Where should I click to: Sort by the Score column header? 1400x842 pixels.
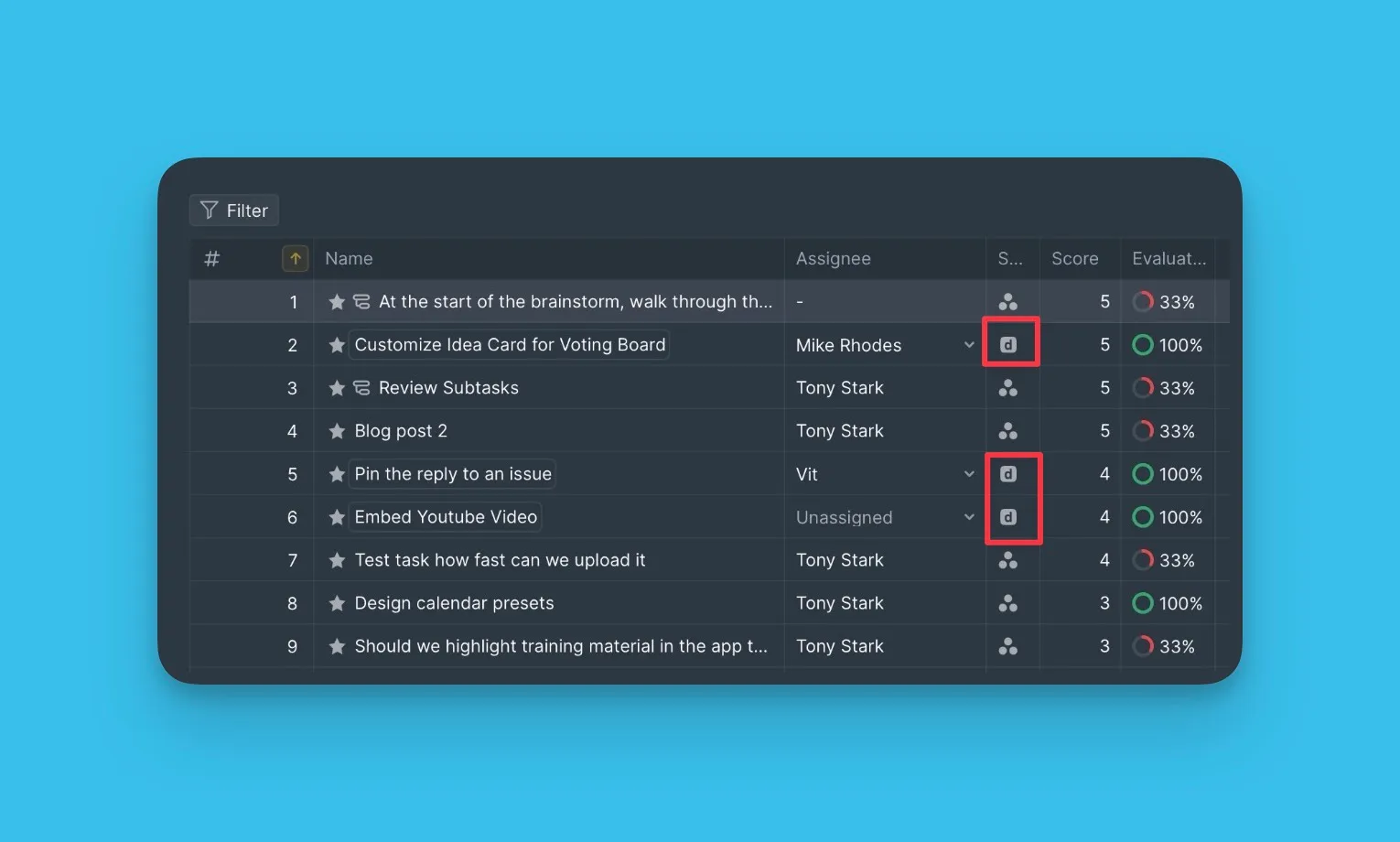[1074, 259]
